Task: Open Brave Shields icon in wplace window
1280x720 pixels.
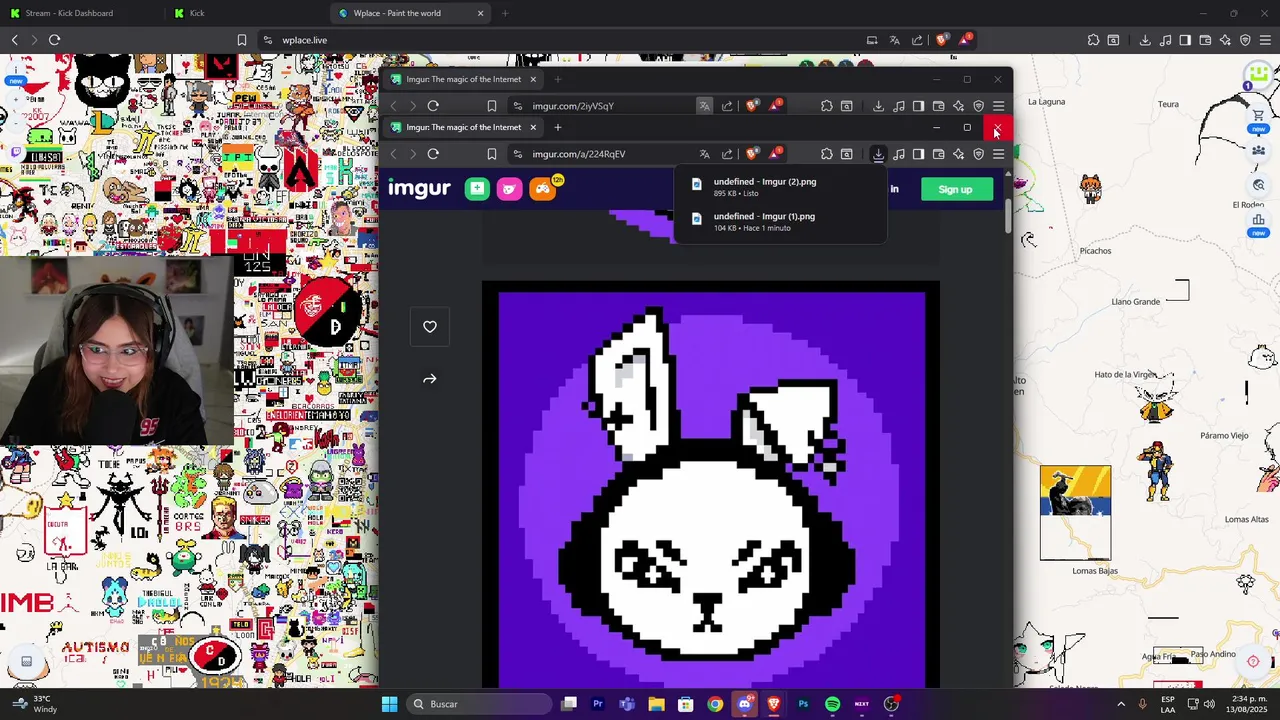Action: 942,40
